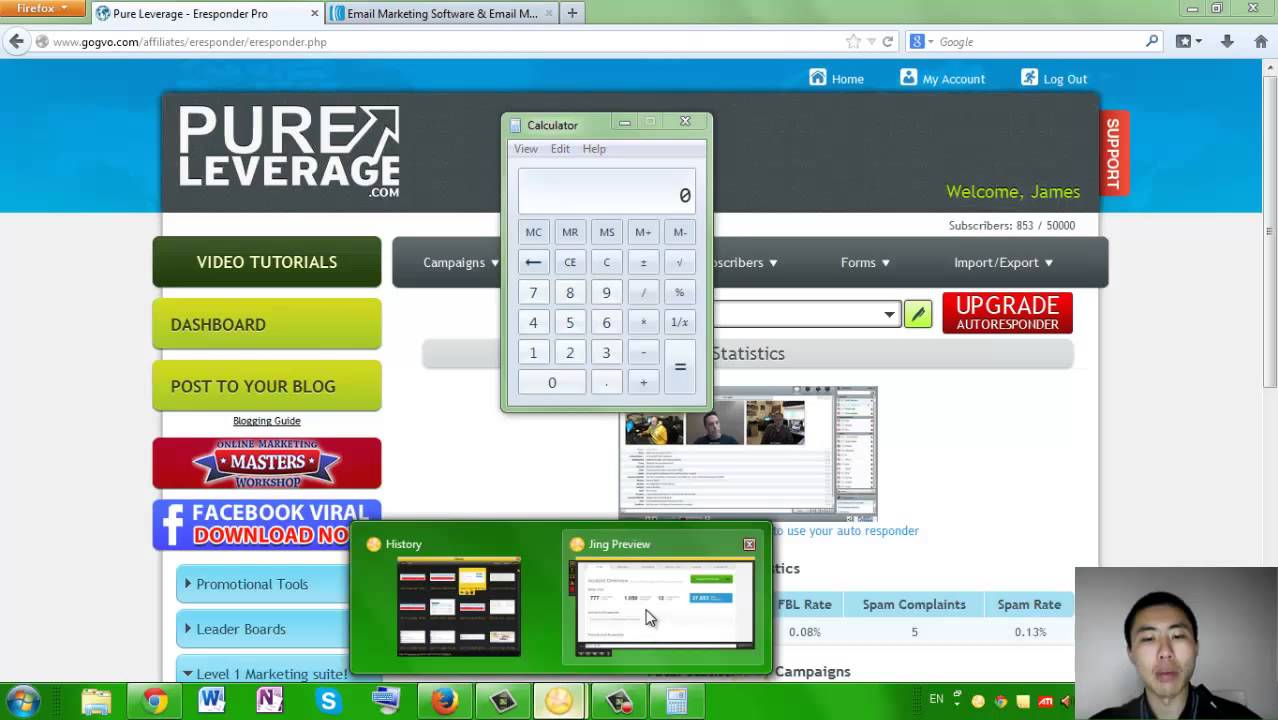Click the MC memory key in Calculator
The width and height of the screenshot is (1278, 720).
[533, 232]
